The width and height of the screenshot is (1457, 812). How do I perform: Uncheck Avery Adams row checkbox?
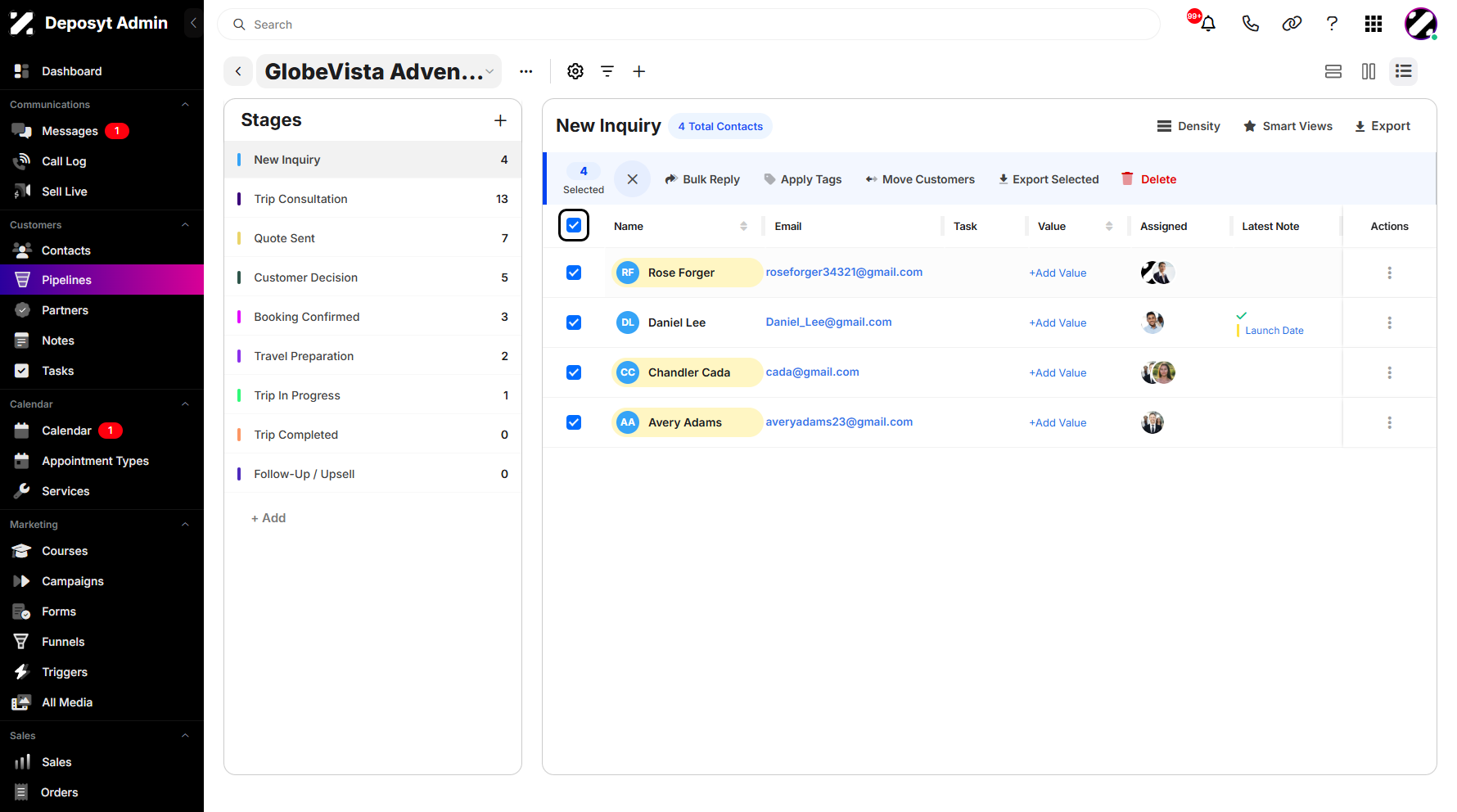click(574, 422)
